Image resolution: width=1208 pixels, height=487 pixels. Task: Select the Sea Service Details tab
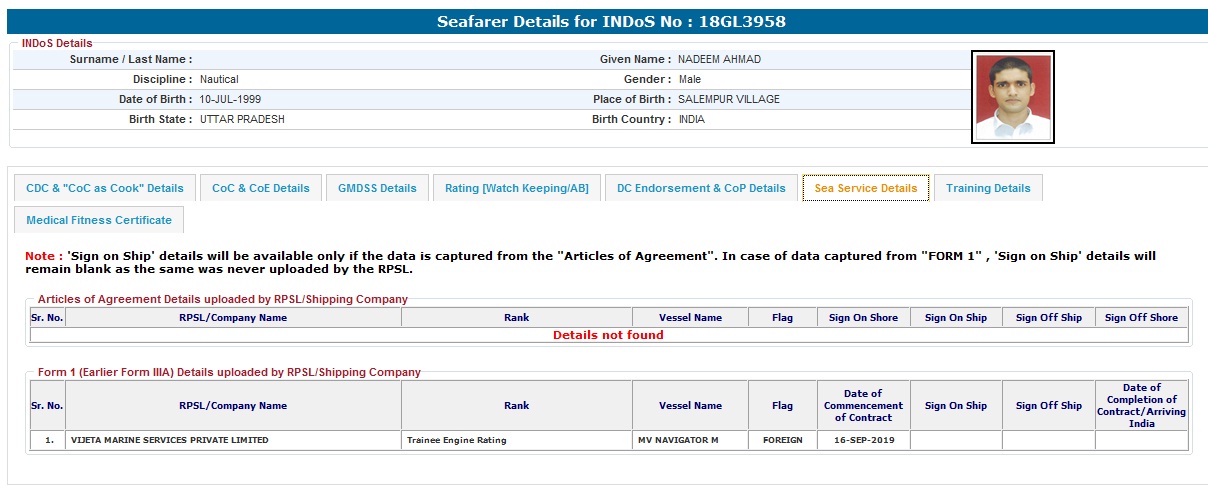[x=866, y=188]
